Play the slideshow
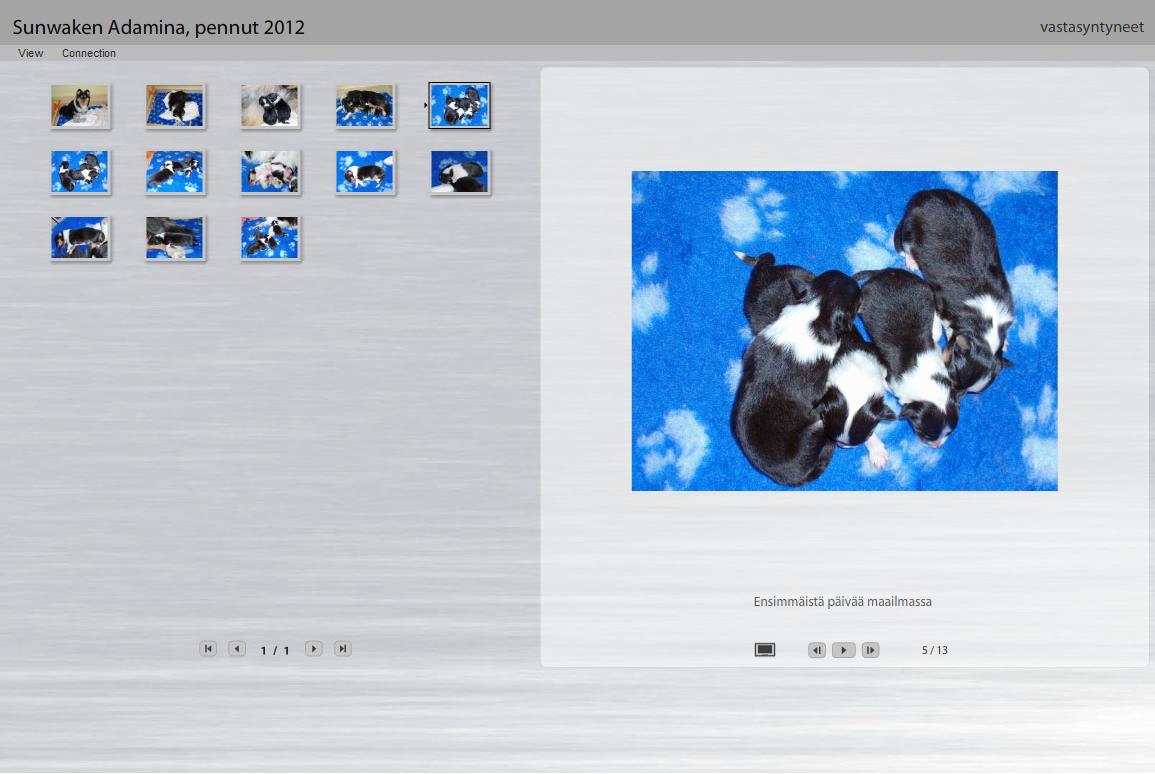 pos(843,650)
